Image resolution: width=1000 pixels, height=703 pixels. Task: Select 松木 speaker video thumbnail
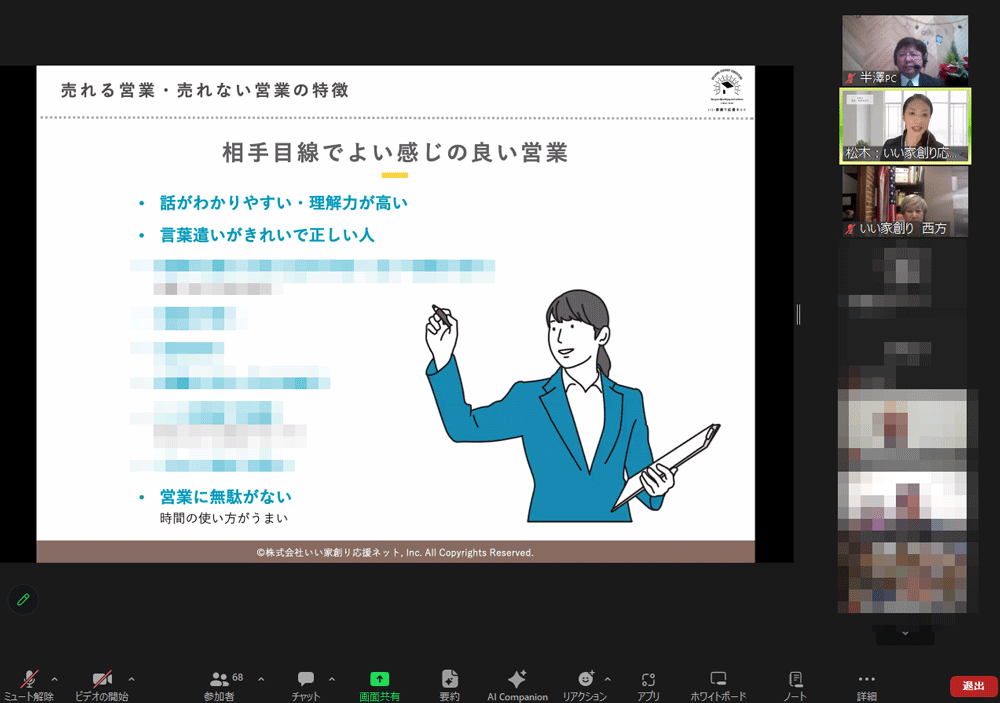pos(905,126)
